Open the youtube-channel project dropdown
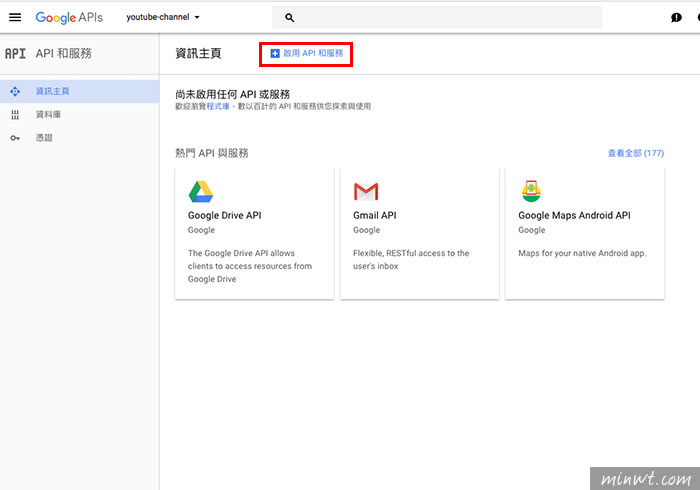Viewport: 700px width, 490px height. point(162,17)
